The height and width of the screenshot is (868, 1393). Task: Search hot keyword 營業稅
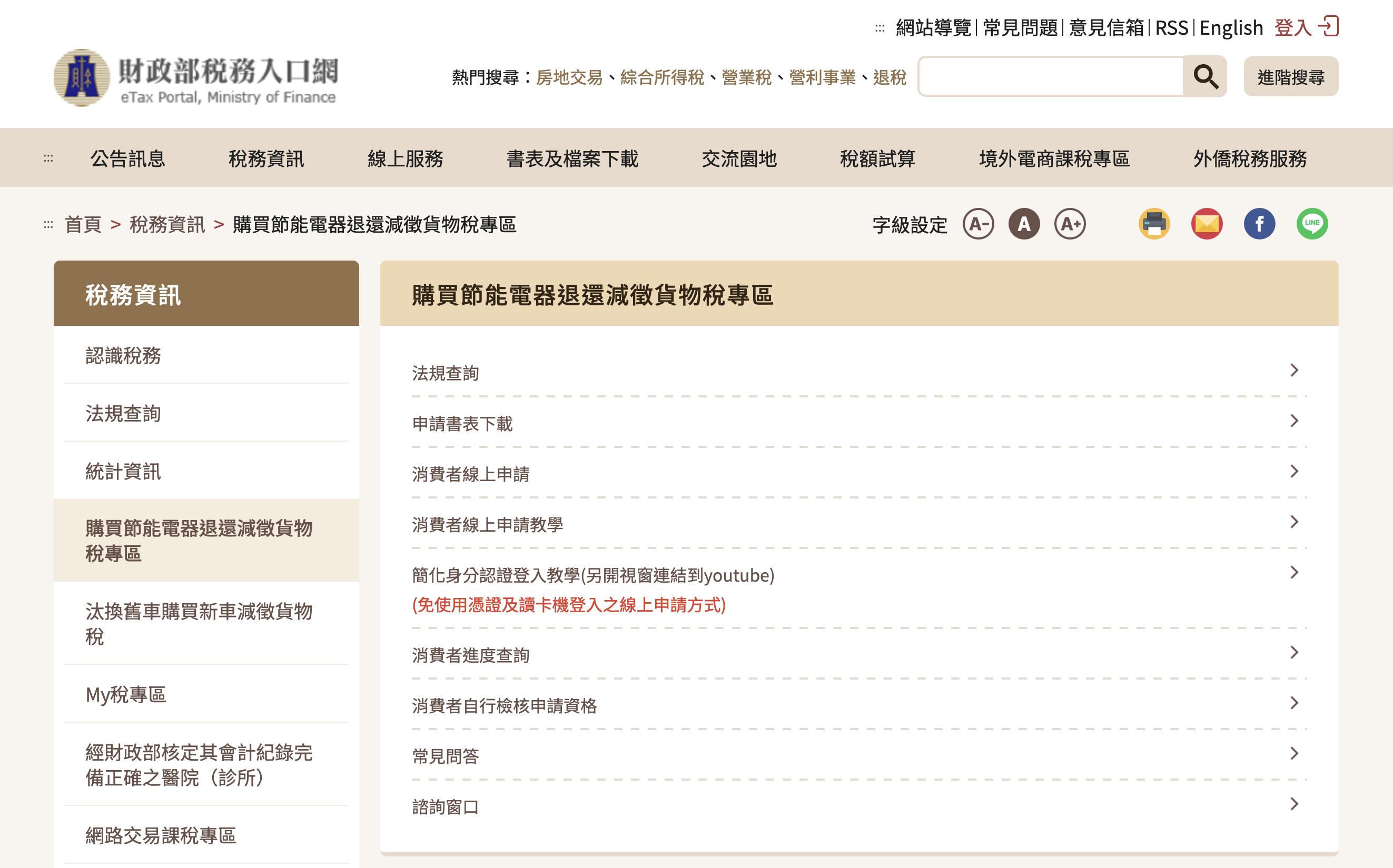pyautogui.click(x=746, y=77)
